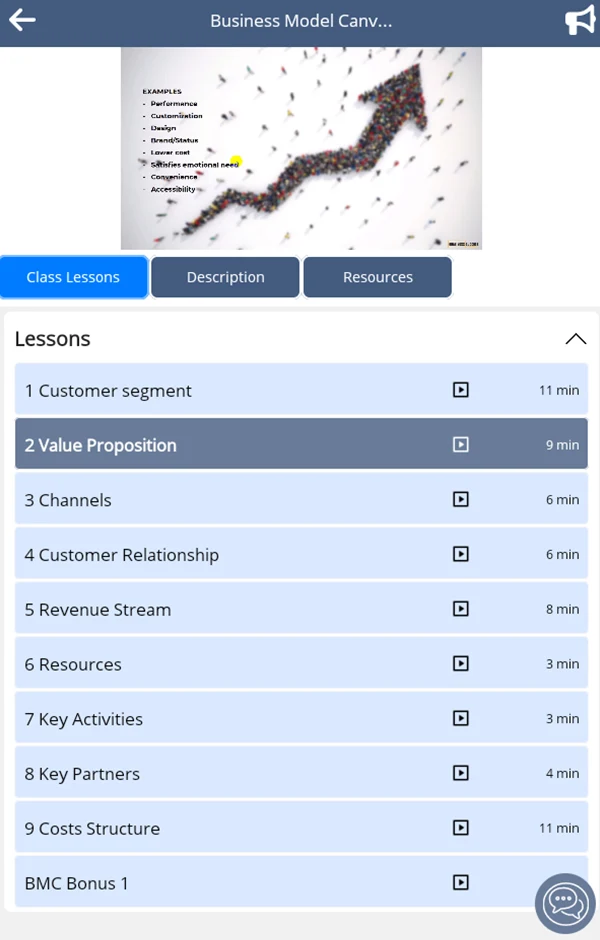
Task: Play icon on Revenue Stream lesson
Action: tap(460, 609)
